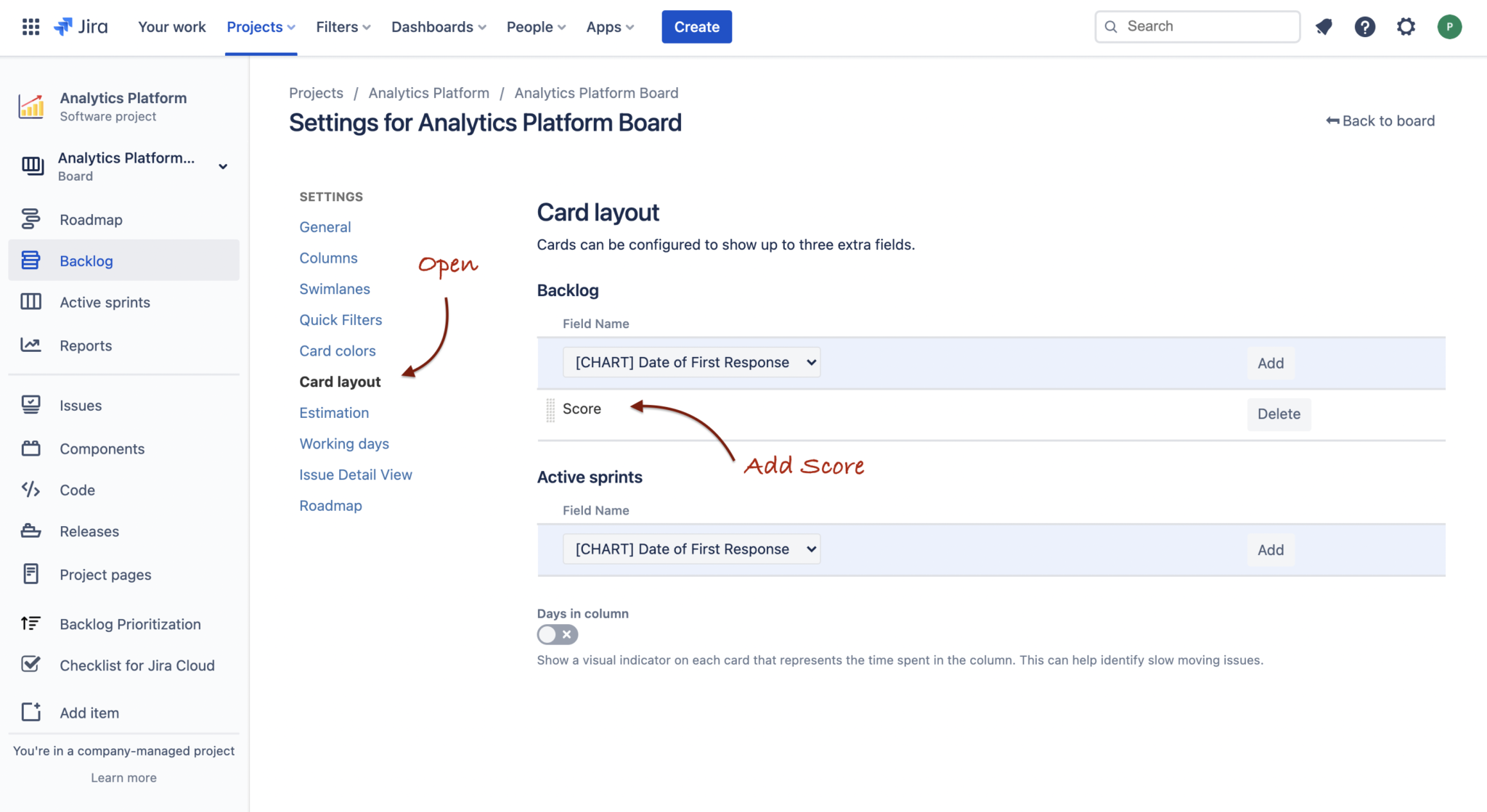
Task: Open the app switcher grid icon
Action: 30,27
